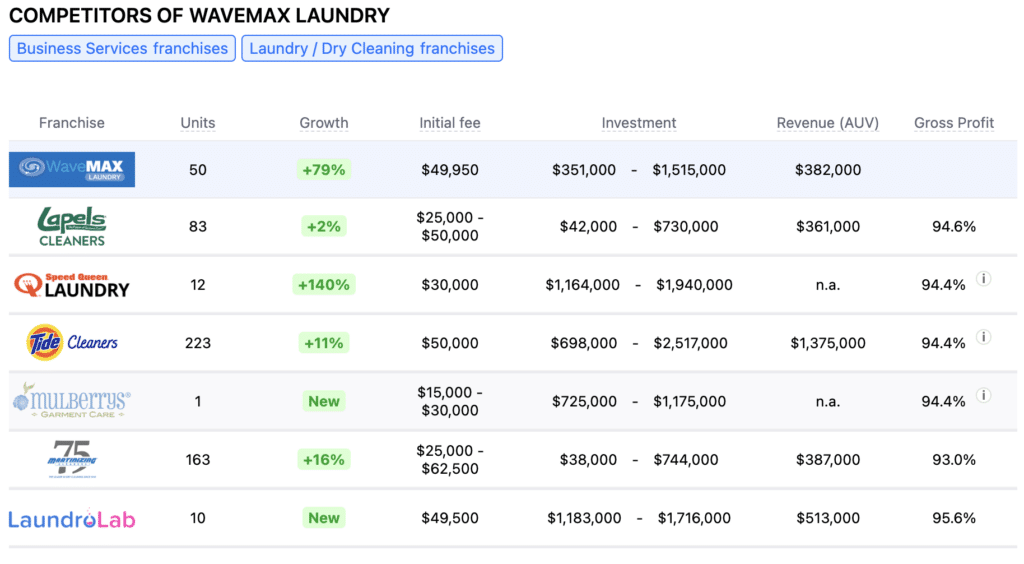Select the Speed Queen Laundry logo

point(72,285)
